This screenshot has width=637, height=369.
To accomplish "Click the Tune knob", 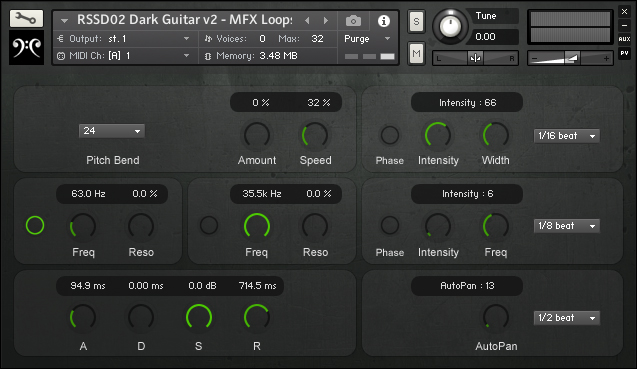I will pyautogui.click(x=450, y=26).
